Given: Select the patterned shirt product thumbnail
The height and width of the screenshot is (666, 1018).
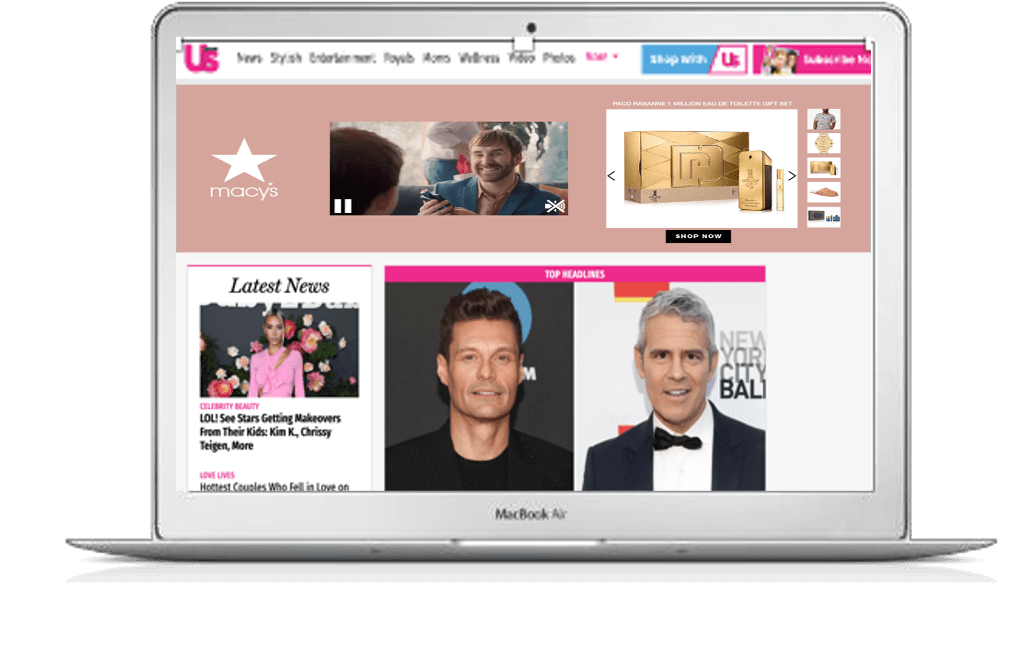Looking at the screenshot, I should (x=824, y=120).
